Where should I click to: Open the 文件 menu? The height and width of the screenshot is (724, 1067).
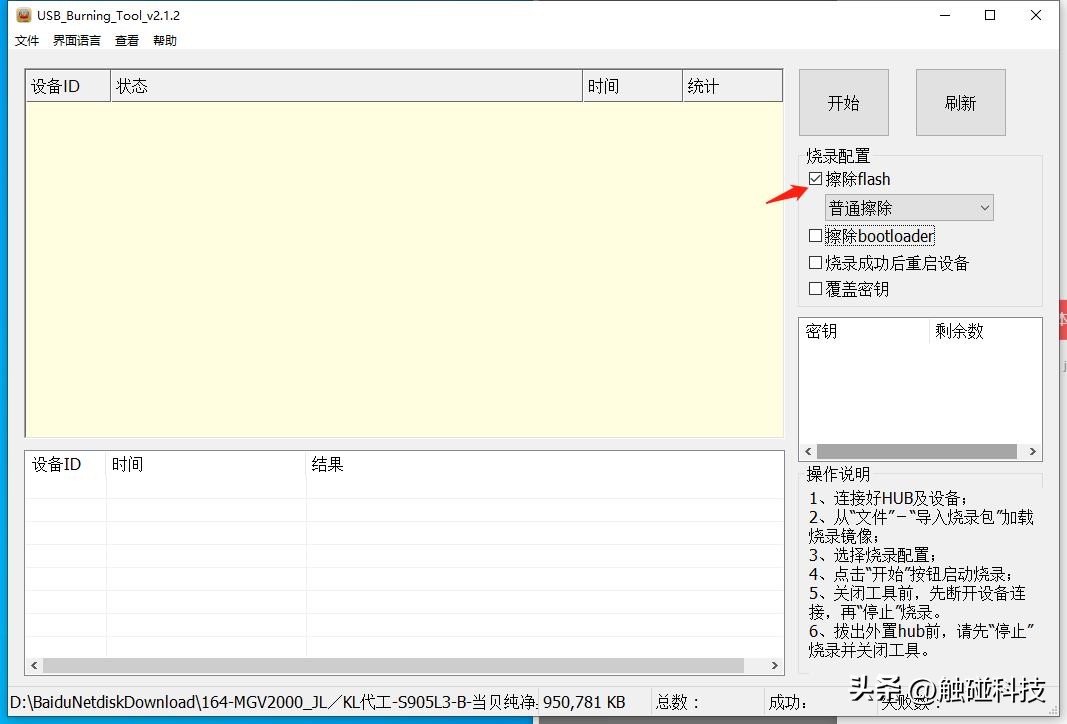pos(26,40)
